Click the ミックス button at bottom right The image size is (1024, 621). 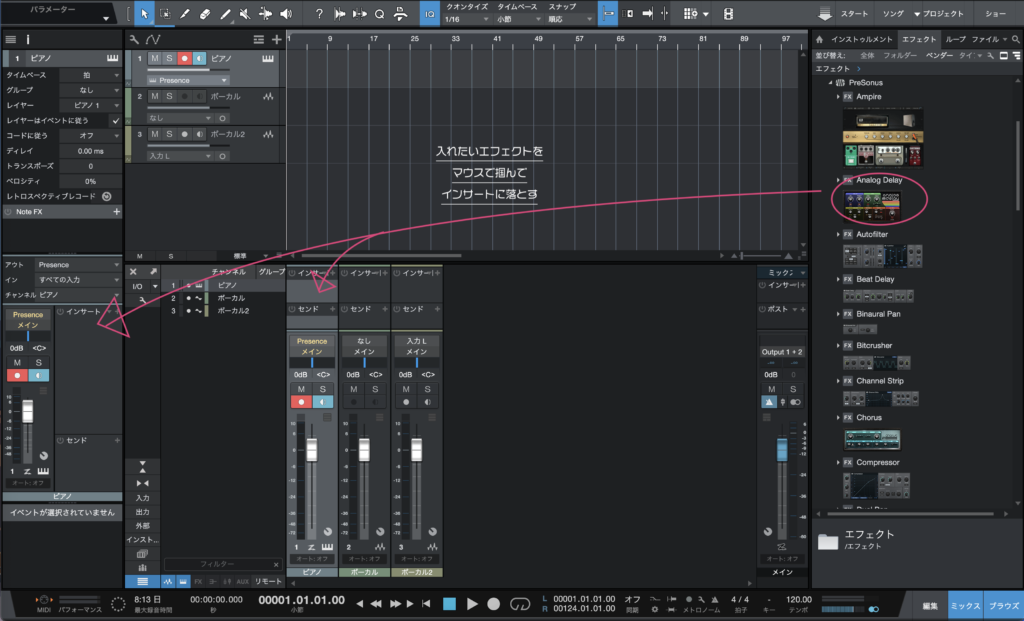click(x=965, y=606)
